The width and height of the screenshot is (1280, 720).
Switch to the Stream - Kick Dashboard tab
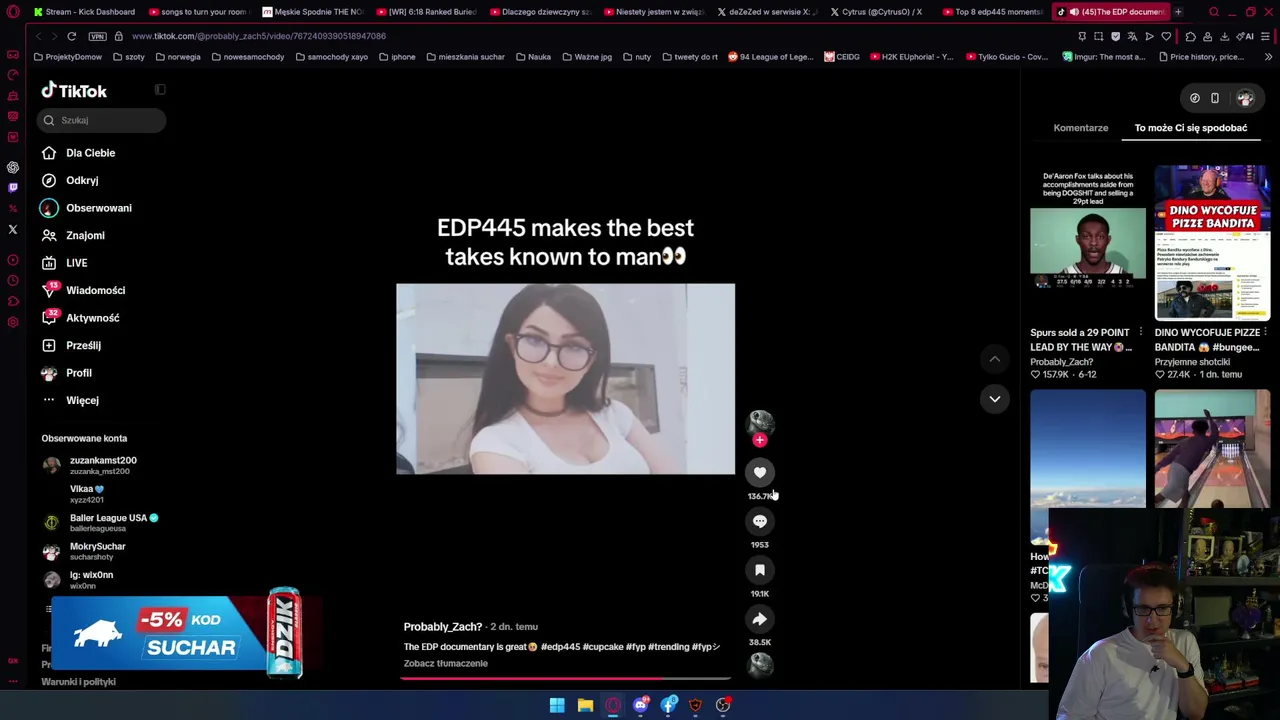coord(85,12)
